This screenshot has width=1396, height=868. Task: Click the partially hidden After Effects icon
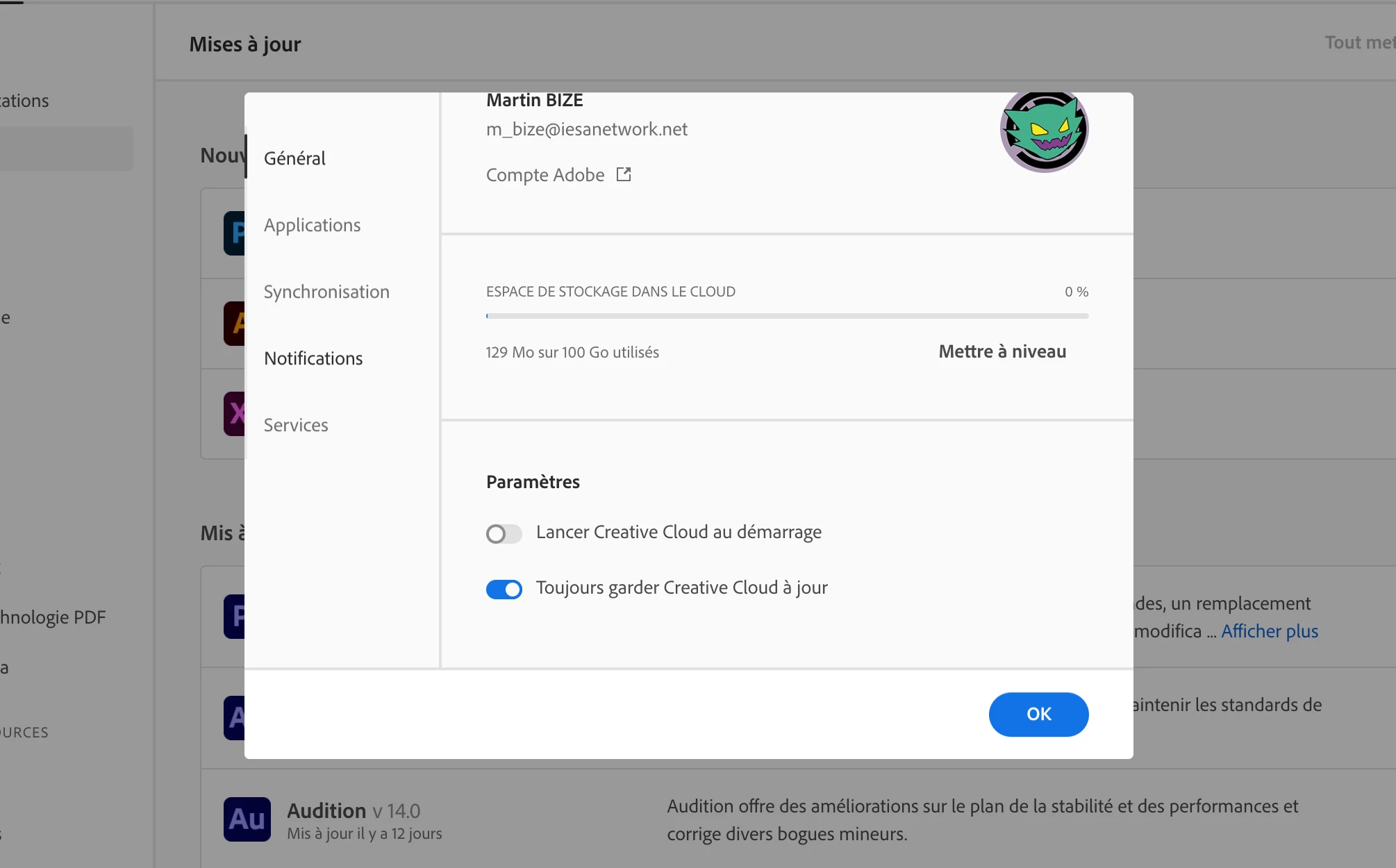[x=235, y=718]
